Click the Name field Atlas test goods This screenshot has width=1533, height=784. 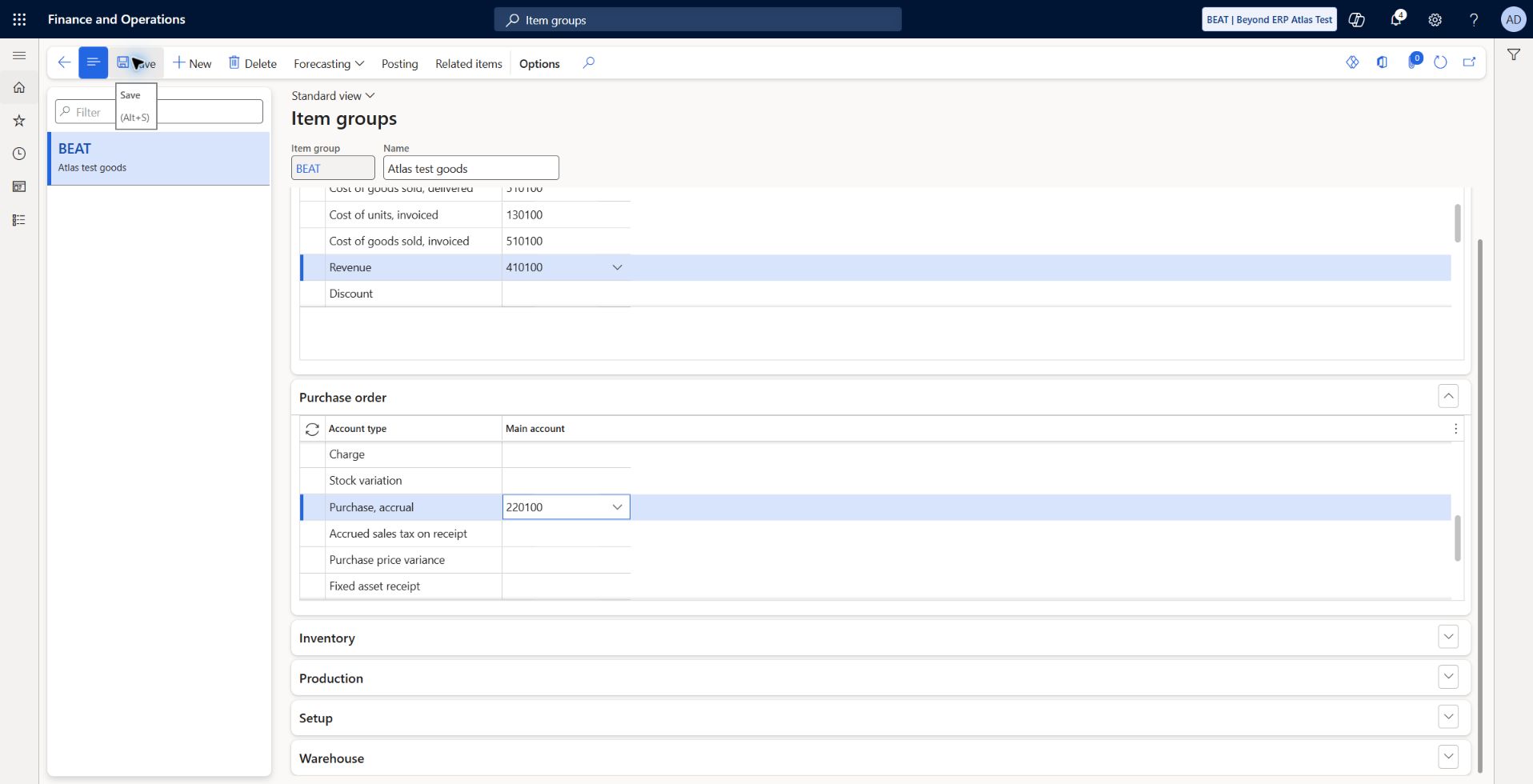(x=470, y=168)
